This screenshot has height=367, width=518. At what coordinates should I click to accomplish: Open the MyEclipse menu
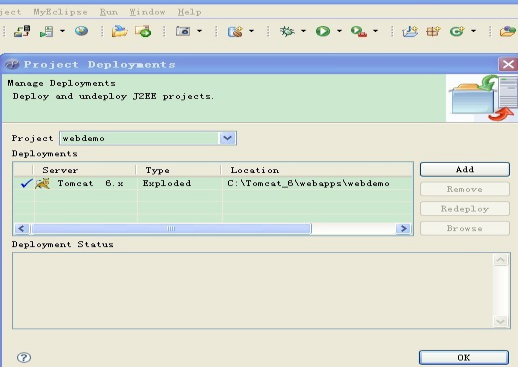[x=60, y=12]
